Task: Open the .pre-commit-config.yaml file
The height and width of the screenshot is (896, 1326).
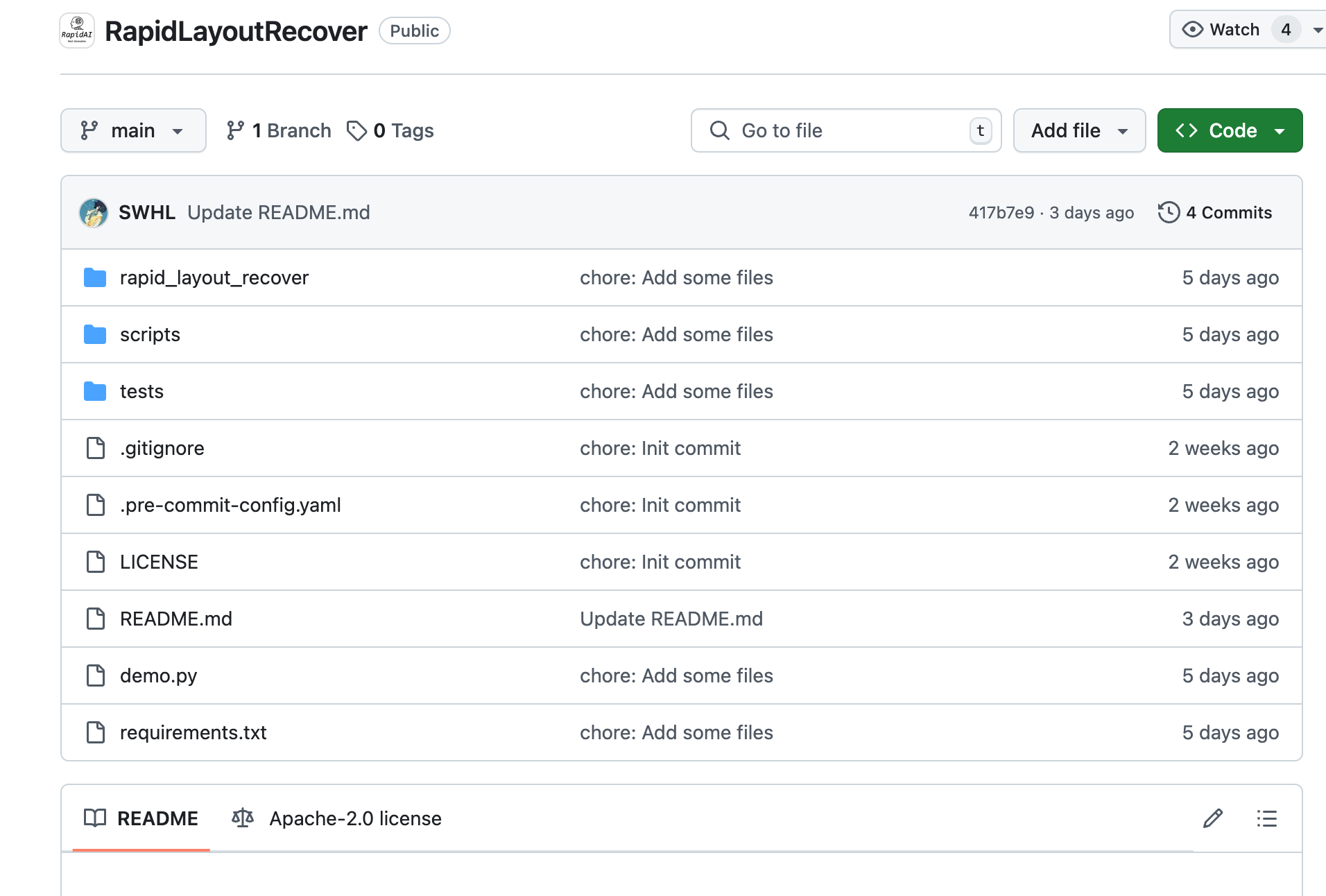Action: point(230,506)
